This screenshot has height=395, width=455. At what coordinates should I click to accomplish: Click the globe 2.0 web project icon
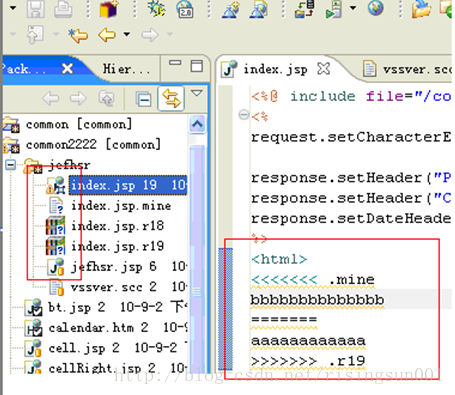tap(185, 8)
